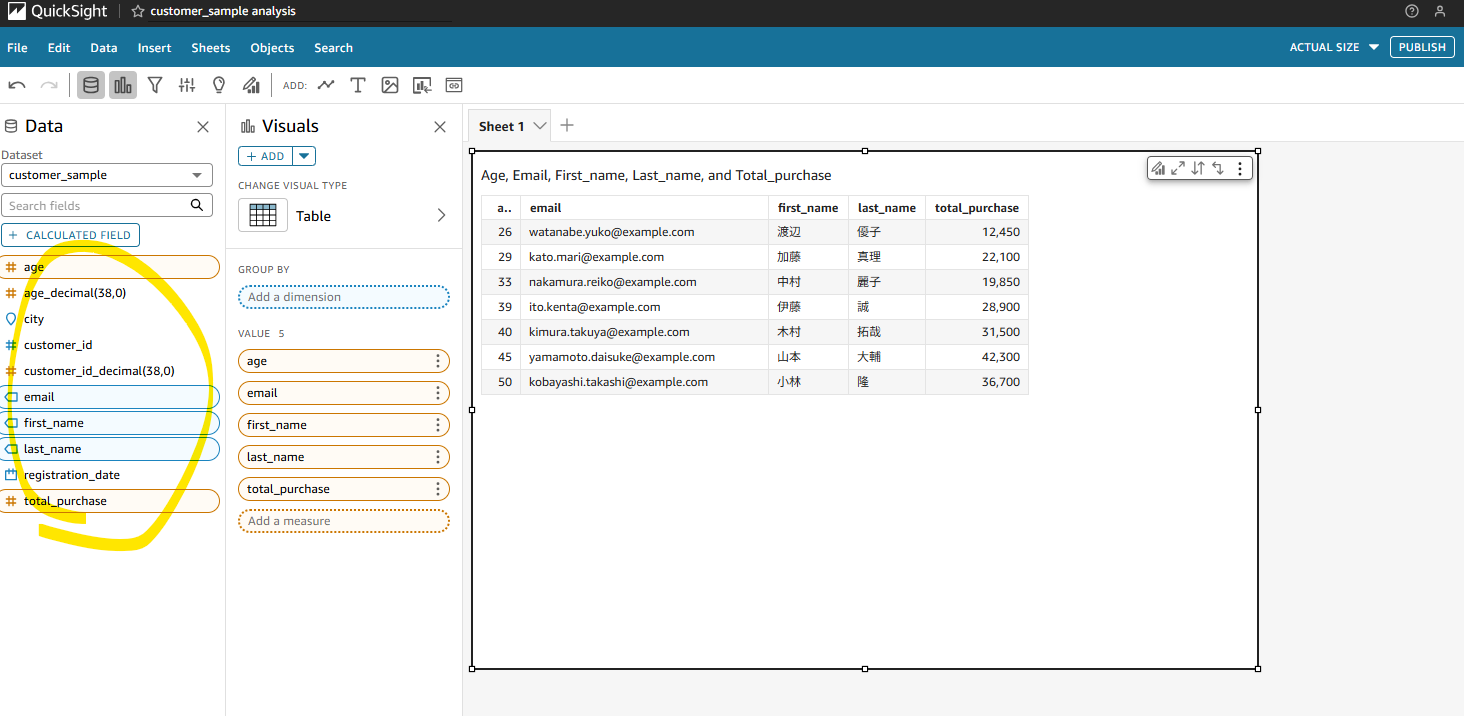This screenshot has height=716, width=1464.
Task: Click the total_purchase column header
Action: click(977, 208)
